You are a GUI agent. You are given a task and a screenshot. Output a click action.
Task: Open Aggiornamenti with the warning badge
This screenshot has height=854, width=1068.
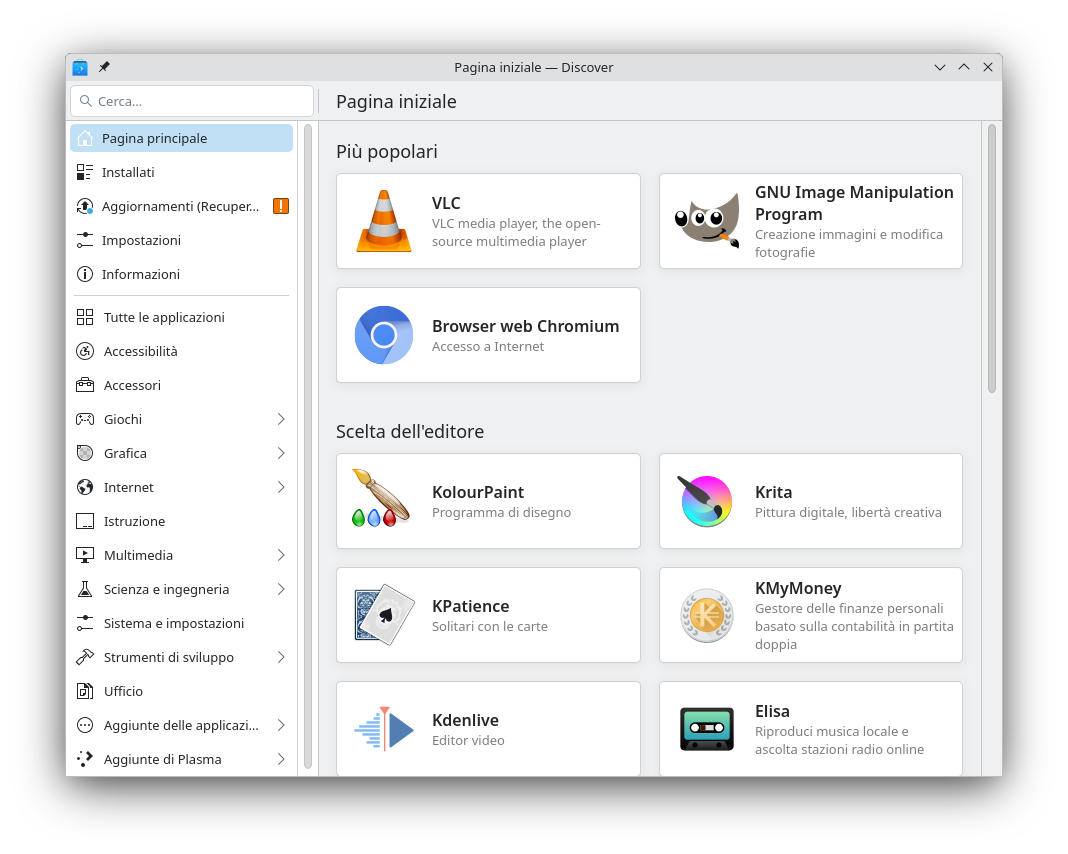[180, 206]
